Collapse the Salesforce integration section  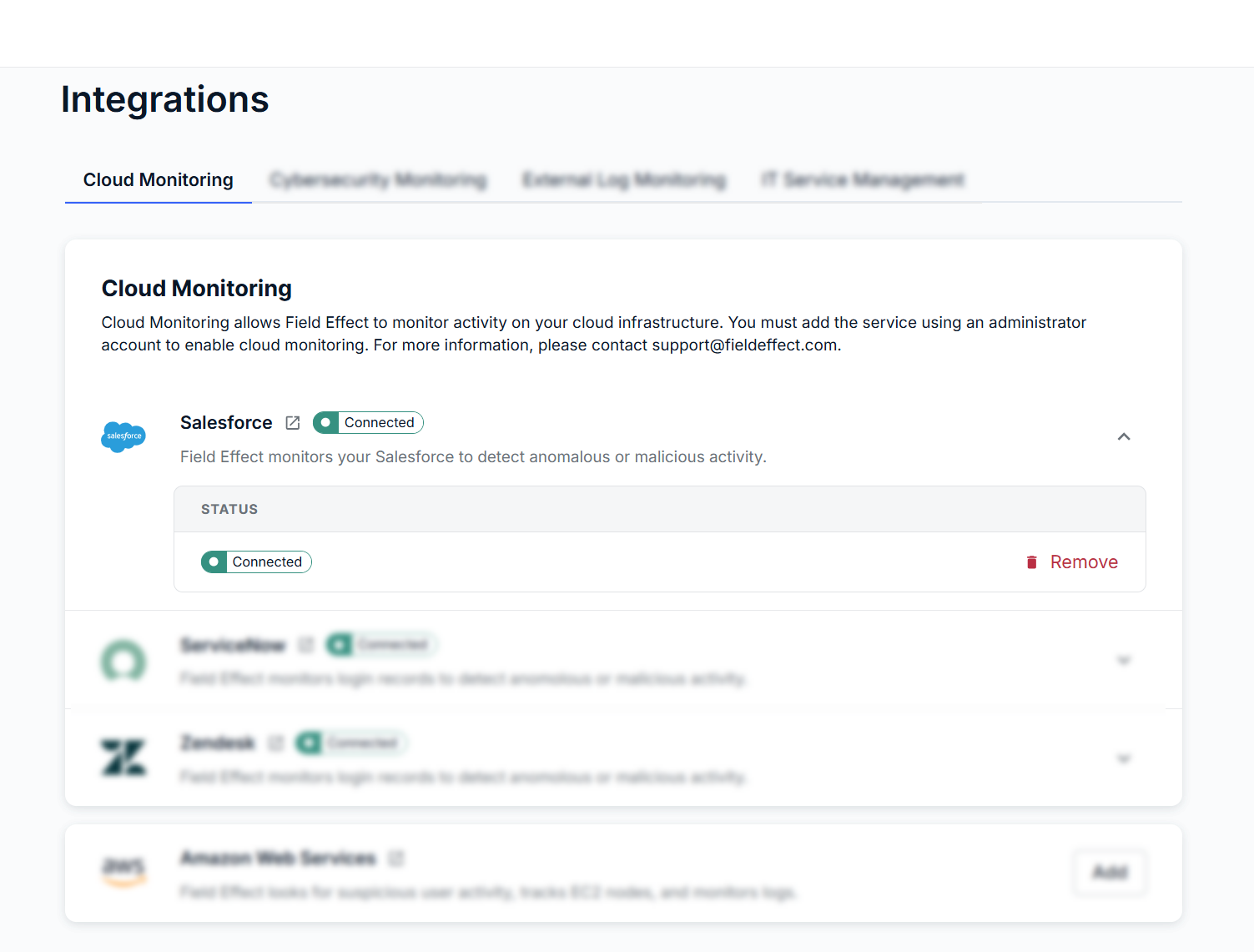point(1124,436)
